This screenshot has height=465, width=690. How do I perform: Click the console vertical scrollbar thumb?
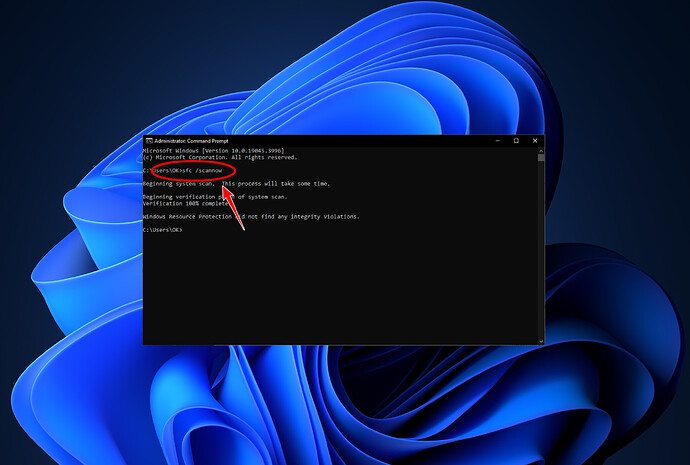540,157
